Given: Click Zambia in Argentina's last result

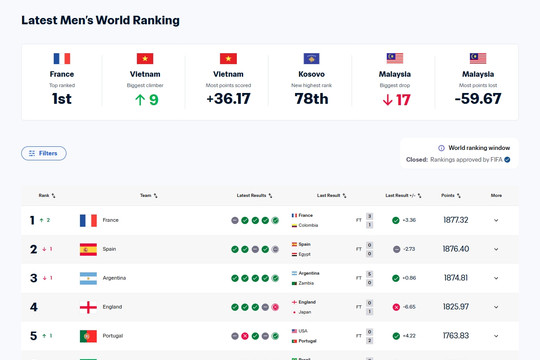Looking at the screenshot, I should (x=306, y=283).
